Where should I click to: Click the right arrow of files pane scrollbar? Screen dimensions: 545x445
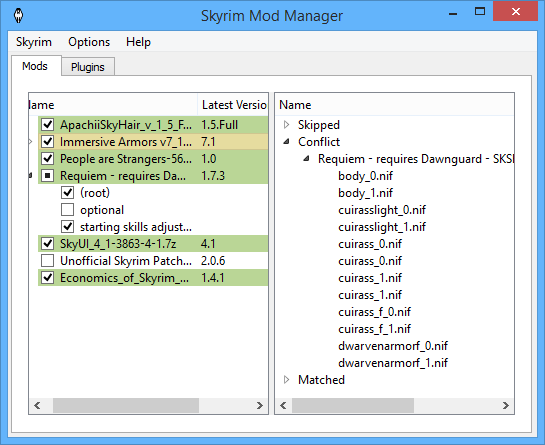pyautogui.click(x=506, y=405)
